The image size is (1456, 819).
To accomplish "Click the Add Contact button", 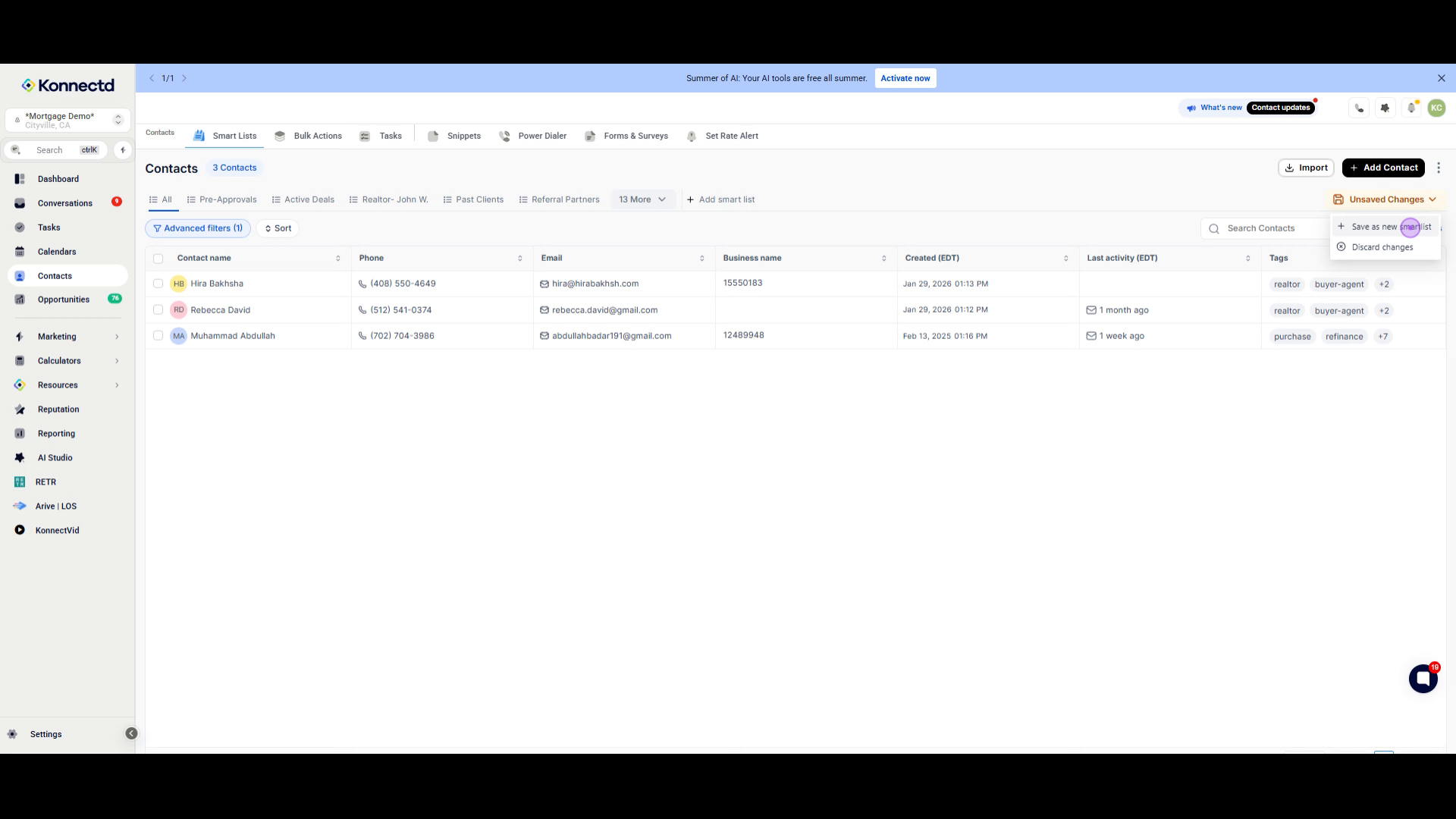I will coord(1383,168).
